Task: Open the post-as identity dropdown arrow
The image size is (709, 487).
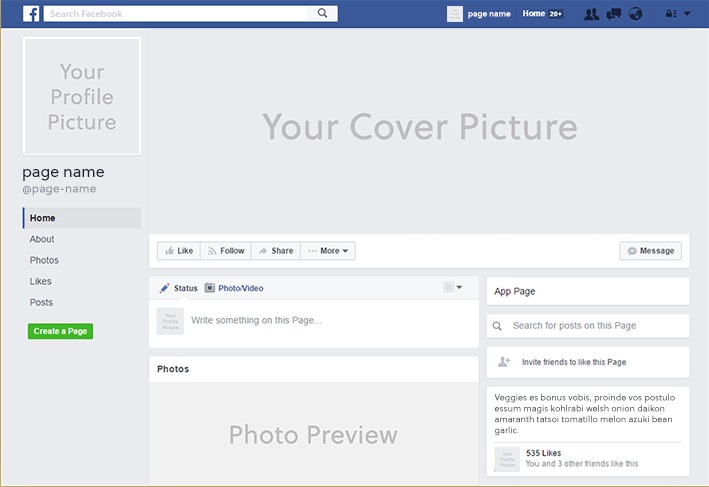Action: click(459, 287)
